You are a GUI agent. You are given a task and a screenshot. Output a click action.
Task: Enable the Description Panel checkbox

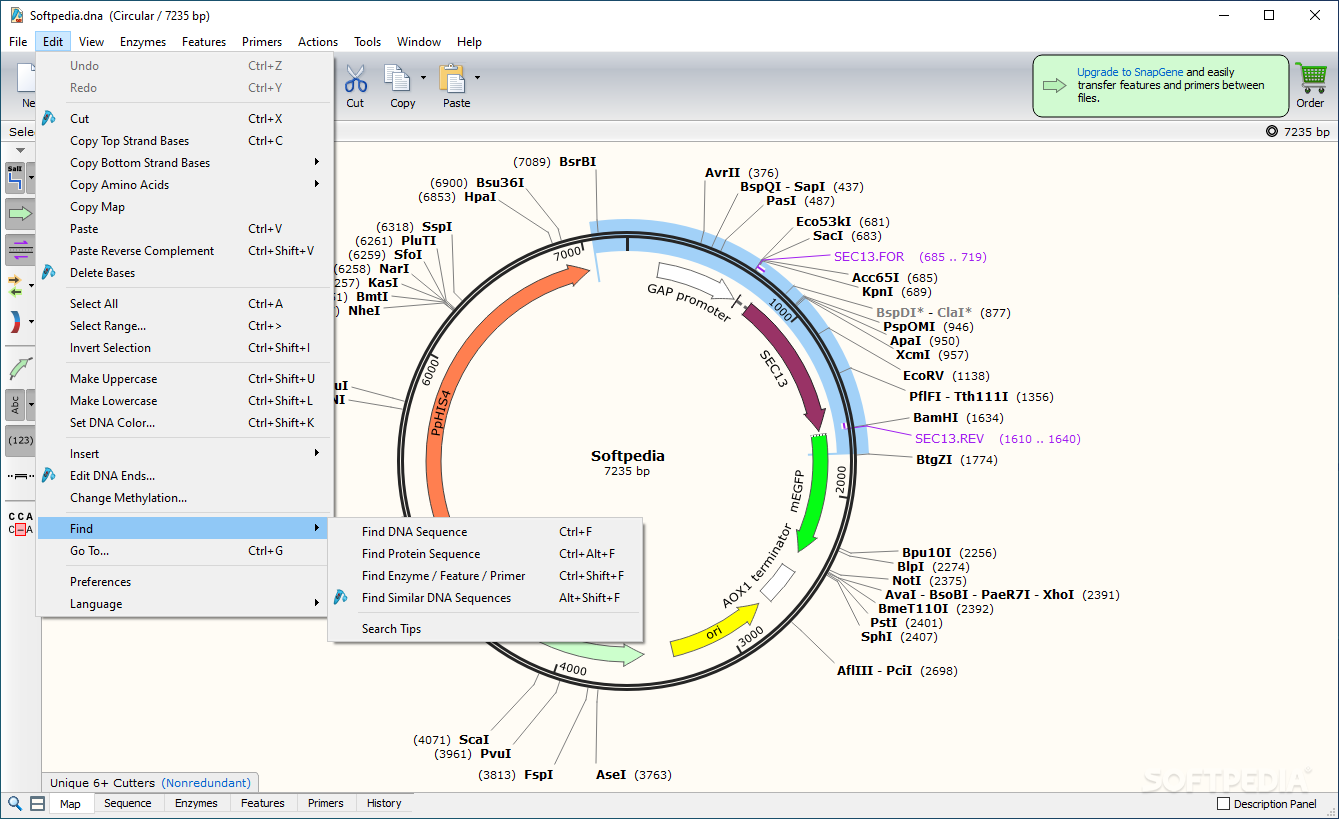pos(1223,804)
